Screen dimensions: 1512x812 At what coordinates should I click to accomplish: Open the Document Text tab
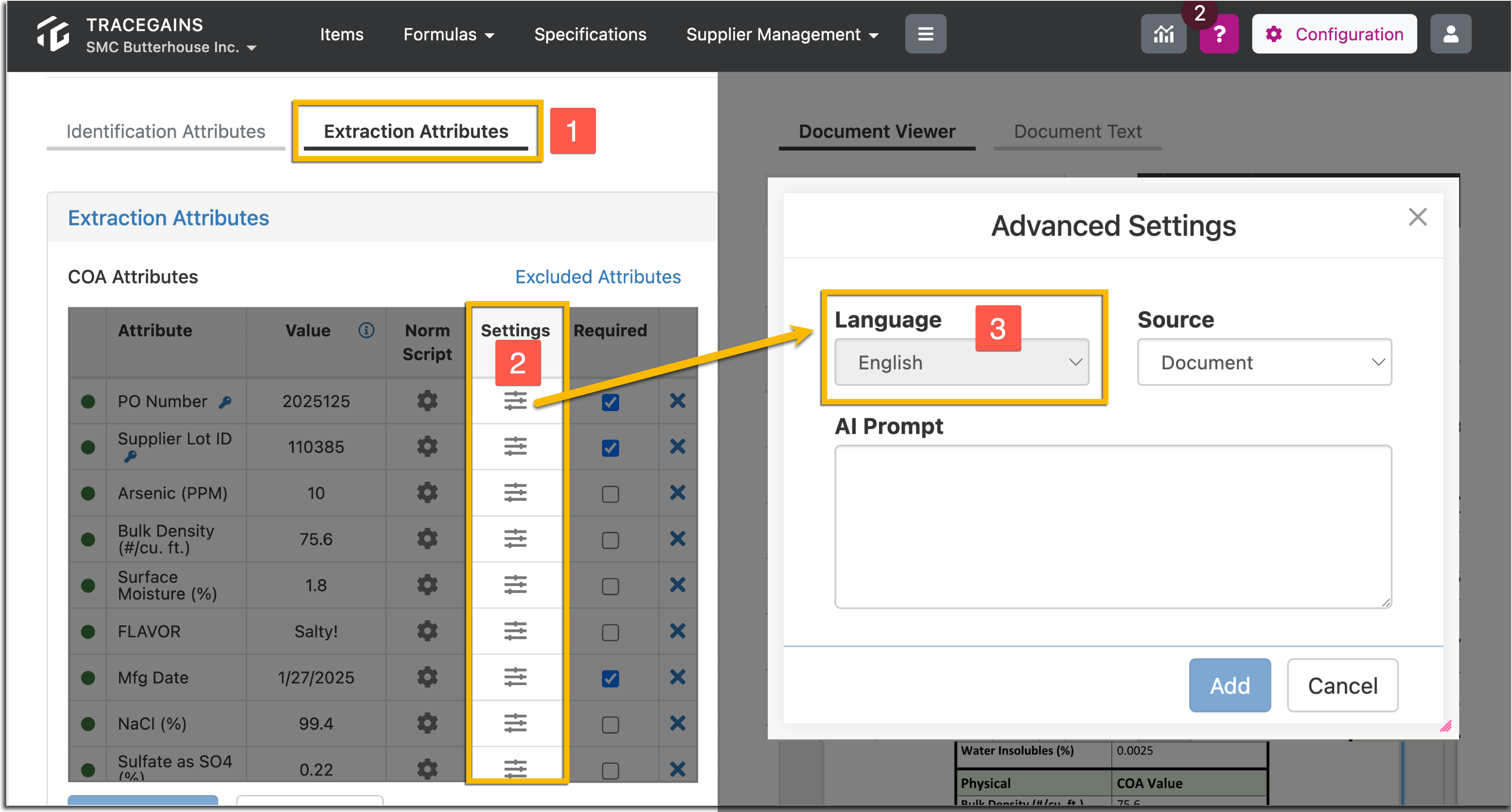pyautogui.click(x=1078, y=131)
